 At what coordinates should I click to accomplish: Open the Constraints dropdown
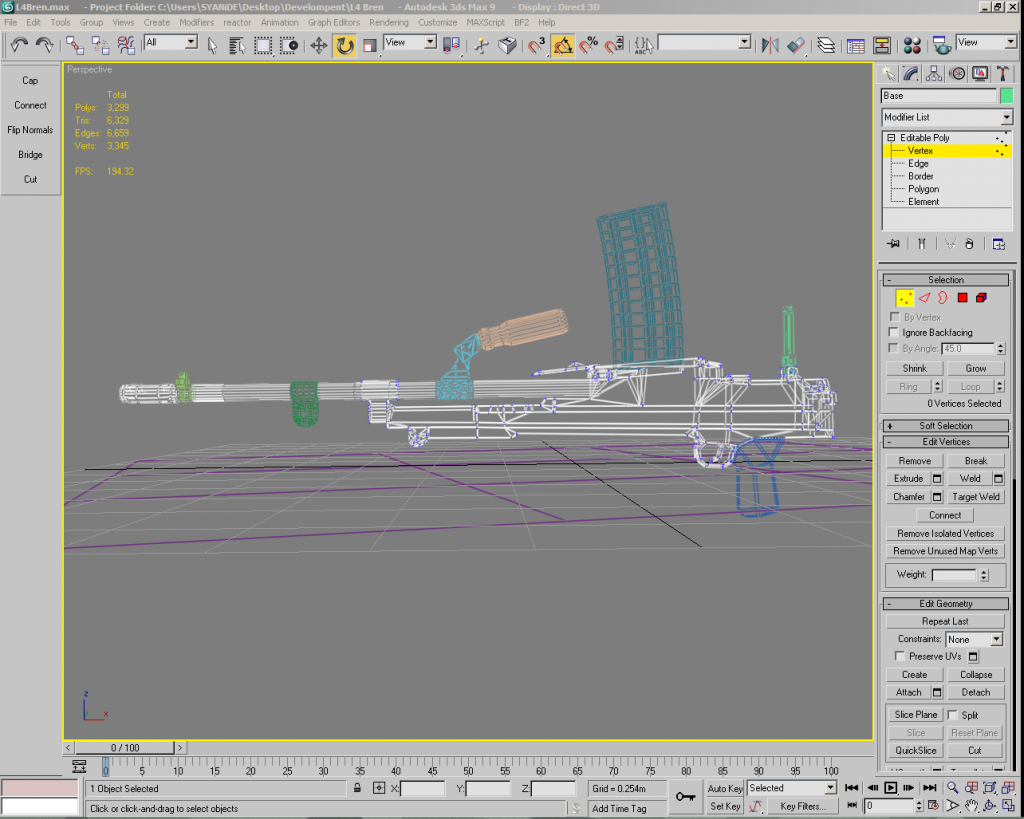click(x=973, y=639)
